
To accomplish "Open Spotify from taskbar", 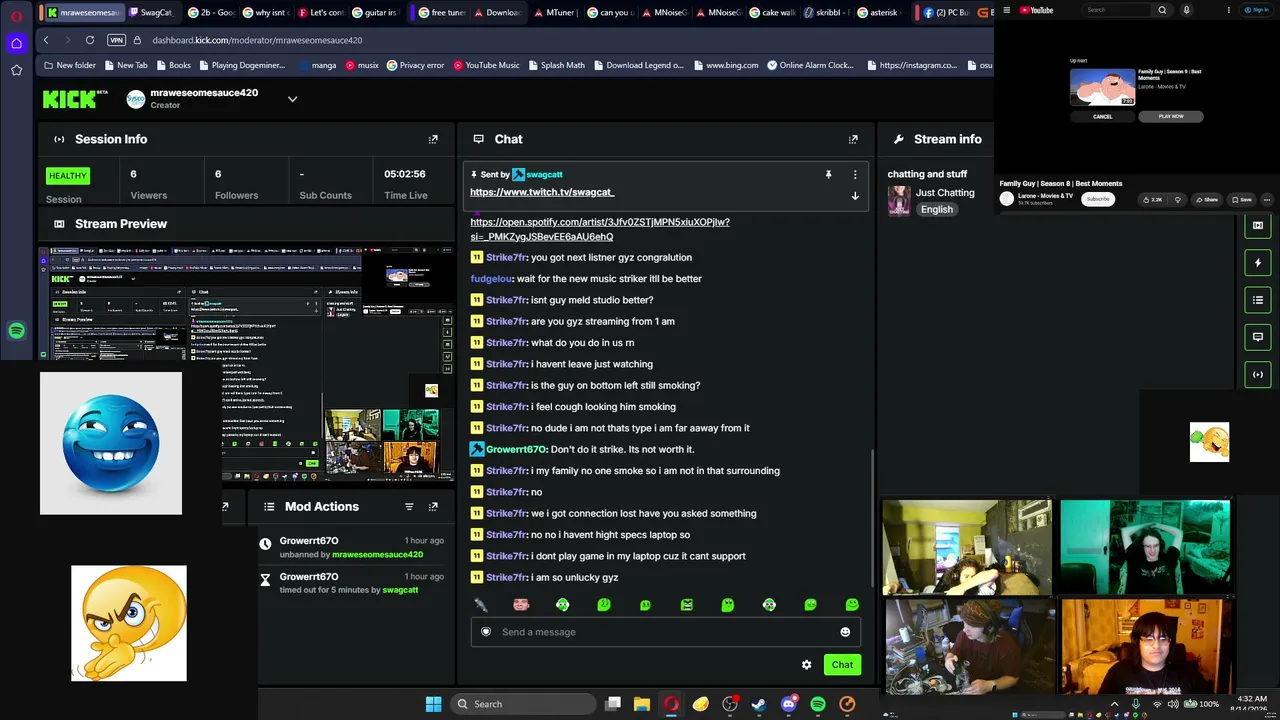I will (x=818, y=704).
